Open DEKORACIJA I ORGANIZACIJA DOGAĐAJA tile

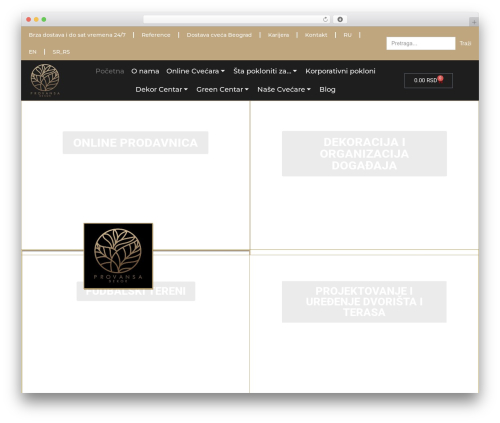[x=364, y=154]
